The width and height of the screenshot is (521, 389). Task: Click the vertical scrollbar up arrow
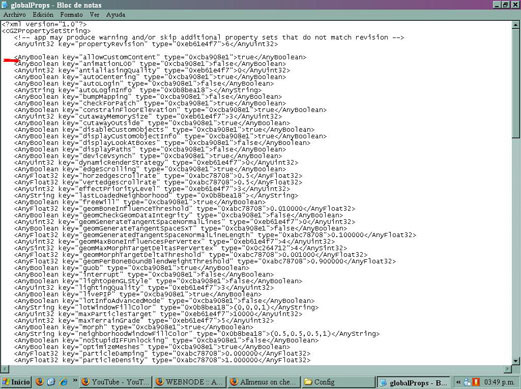516,25
